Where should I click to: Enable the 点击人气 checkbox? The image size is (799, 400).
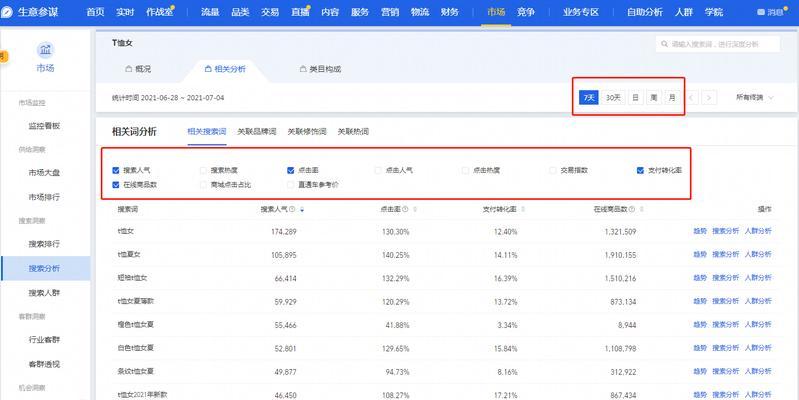coord(378,171)
